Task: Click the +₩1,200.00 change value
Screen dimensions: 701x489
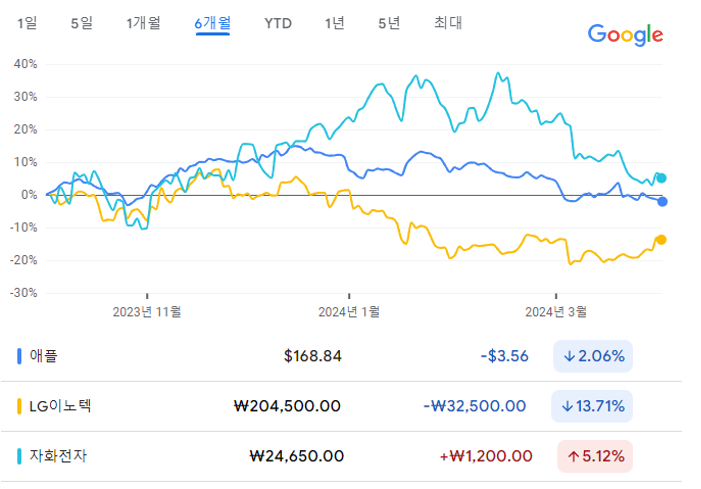Action: [x=486, y=456]
